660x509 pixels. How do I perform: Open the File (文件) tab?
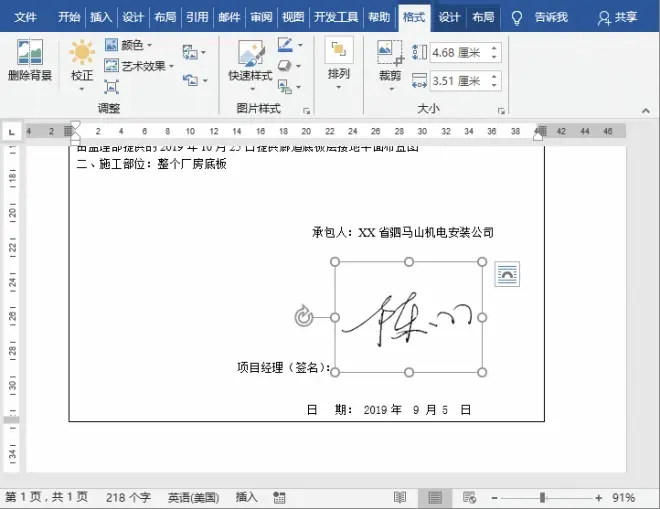coord(25,17)
